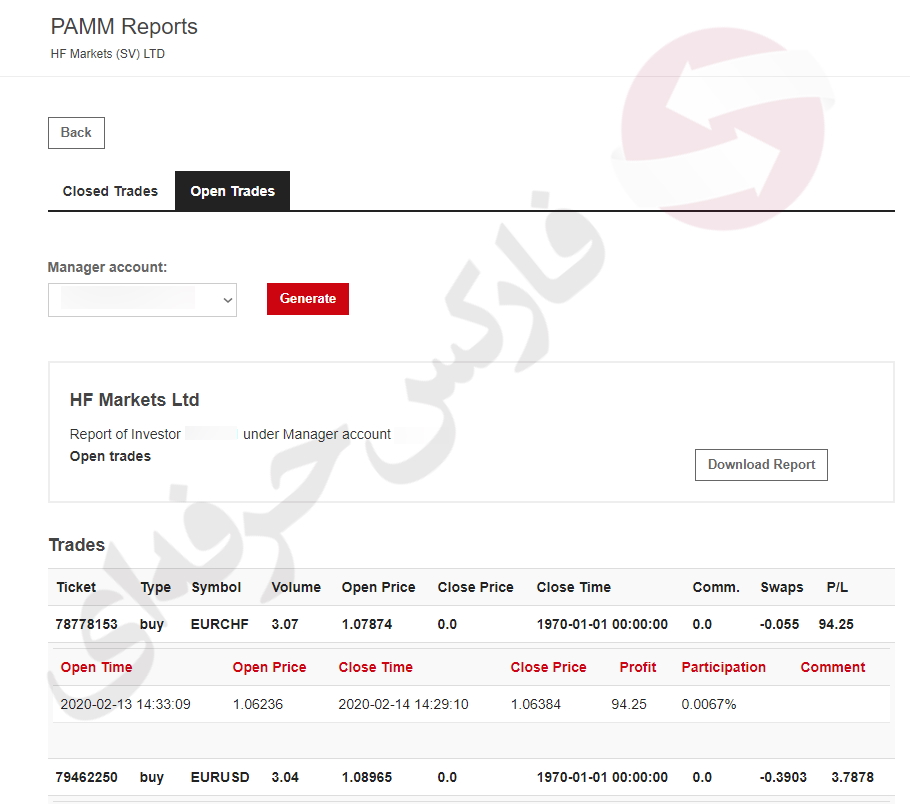Screen dimensions: 910x804
Task: Click the HF Markets Ltd heading
Action: pos(134,400)
